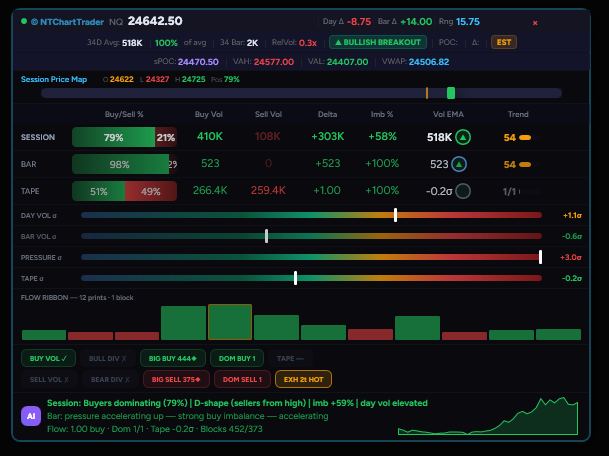Click the Tape 49% sell bar segment
609x456 pixels.
tap(151, 191)
